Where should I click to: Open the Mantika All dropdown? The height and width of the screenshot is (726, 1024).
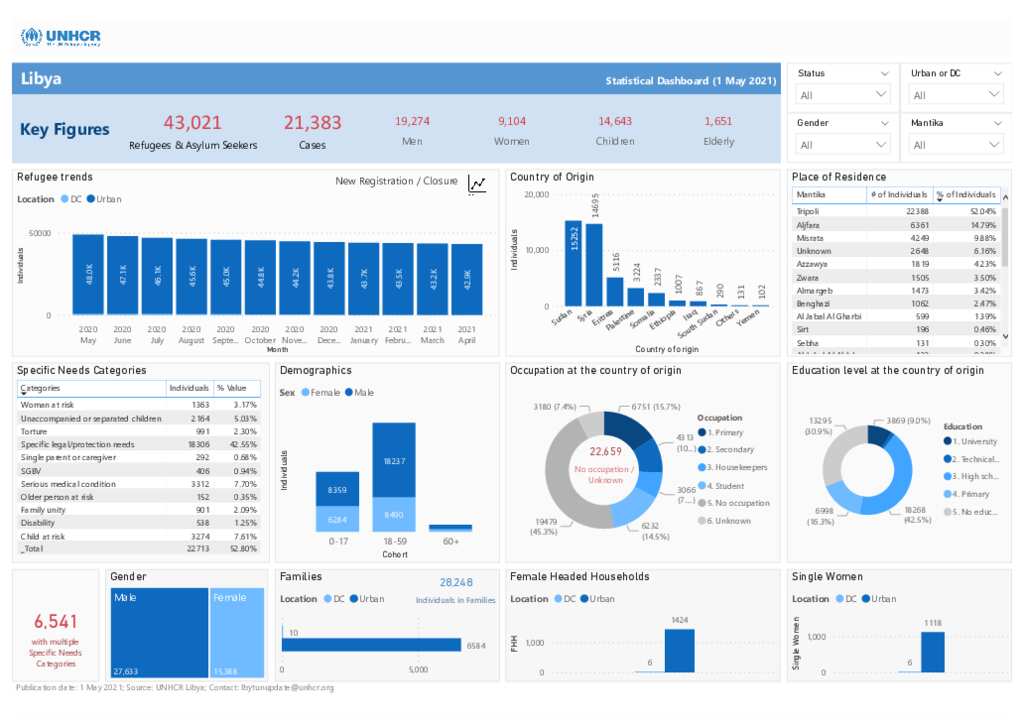(x=955, y=145)
